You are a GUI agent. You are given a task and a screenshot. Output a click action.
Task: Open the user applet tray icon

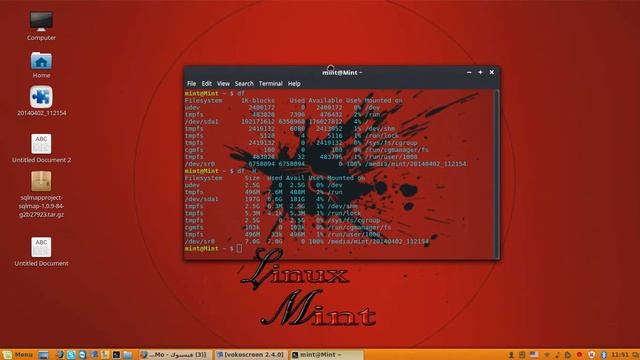511,355
